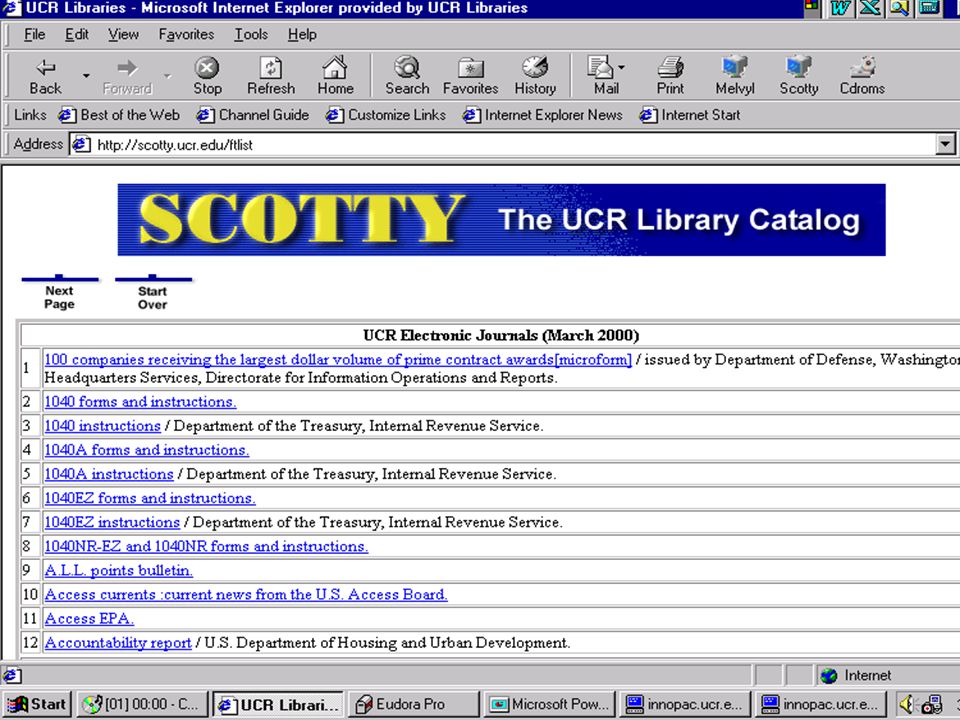960x720 pixels.
Task: Switch to the CD player taskbar item
Action: tap(143, 704)
